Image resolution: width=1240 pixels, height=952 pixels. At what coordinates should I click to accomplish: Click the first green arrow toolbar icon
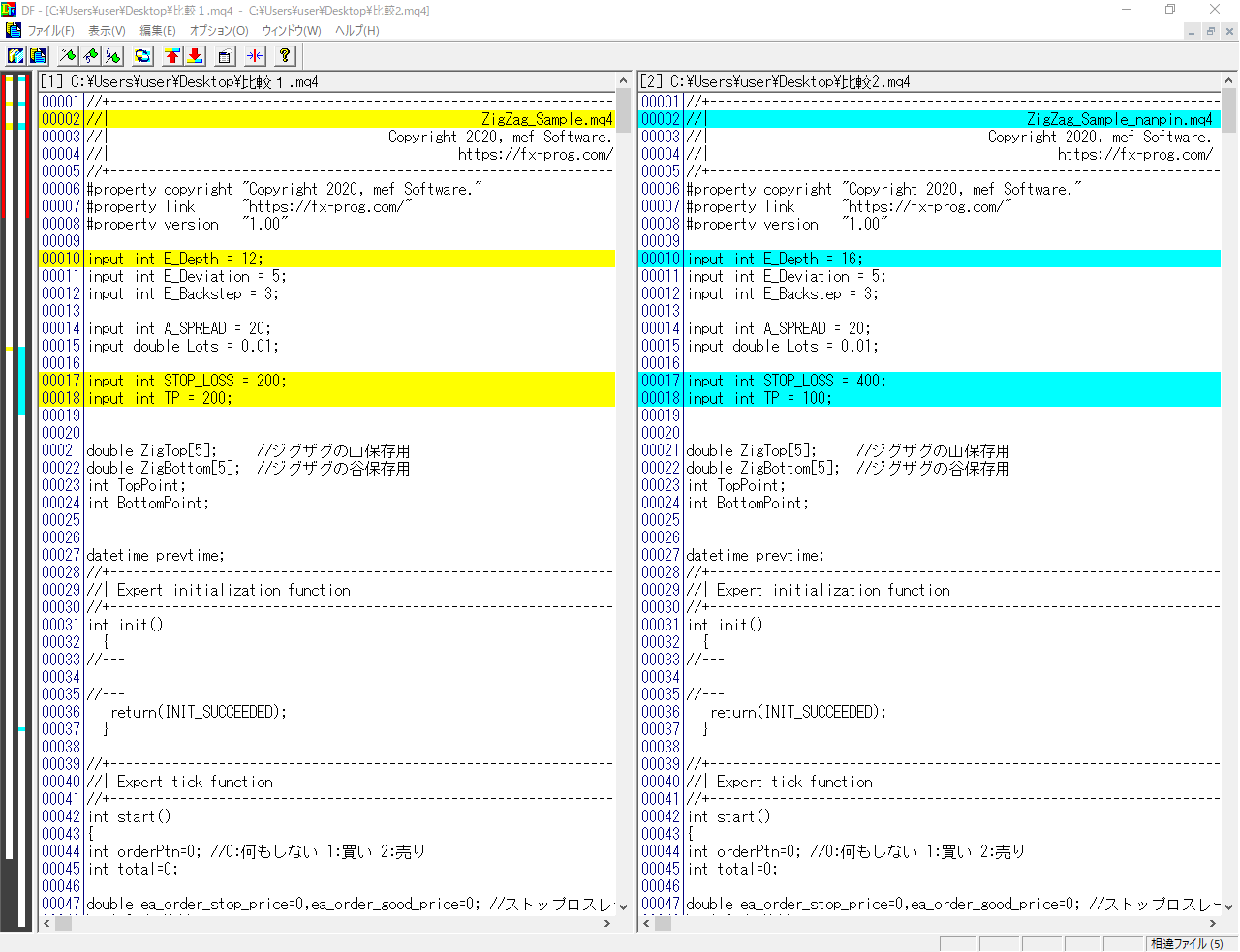tap(67, 56)
